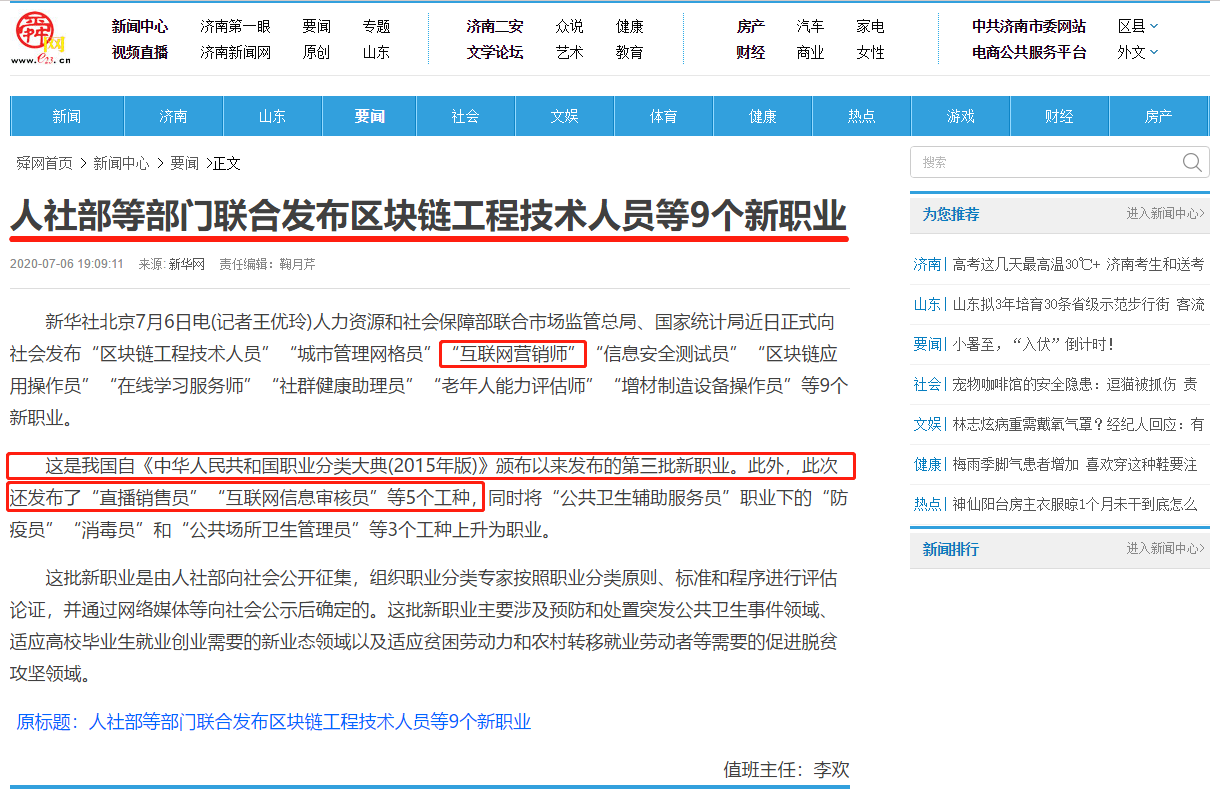Expand the 区县 dropdown
The width and height of the screenshot is (1220, 791).
coord(1138,27)
